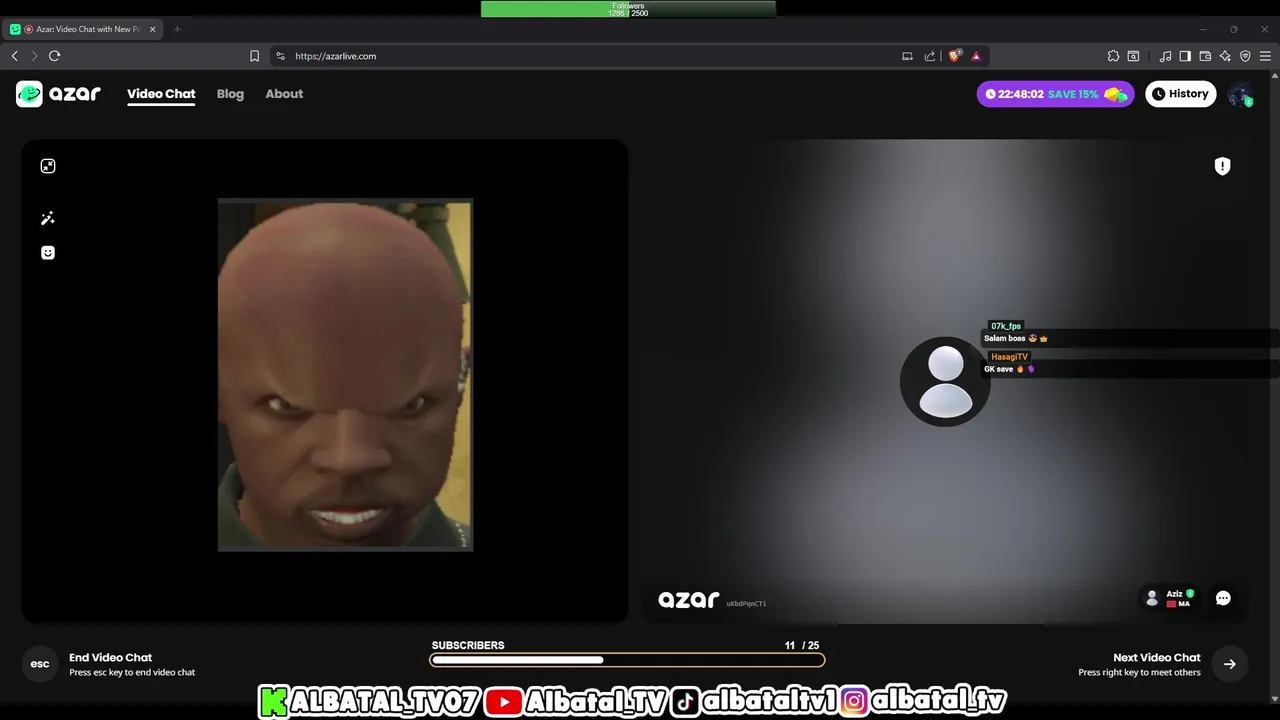
Task: Click the '11 / 25' subscriber count
Action: click(x=802, y=645)
